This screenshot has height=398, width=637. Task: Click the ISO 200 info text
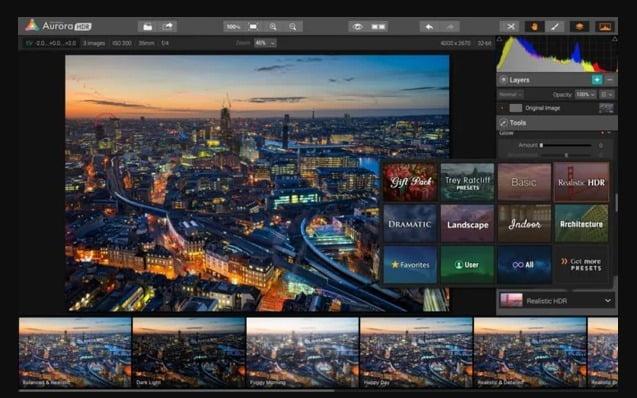point(122,43)
